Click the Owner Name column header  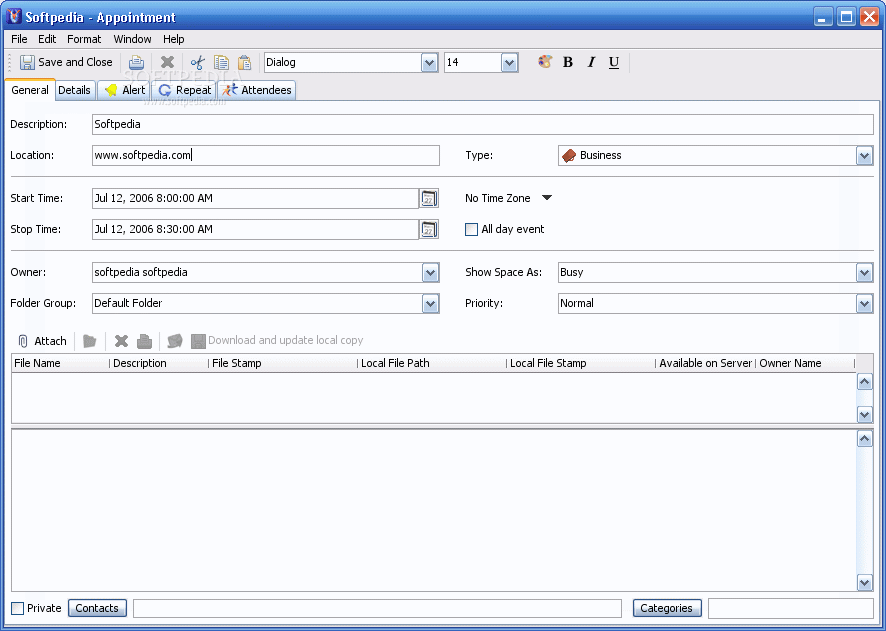point(805,363)
